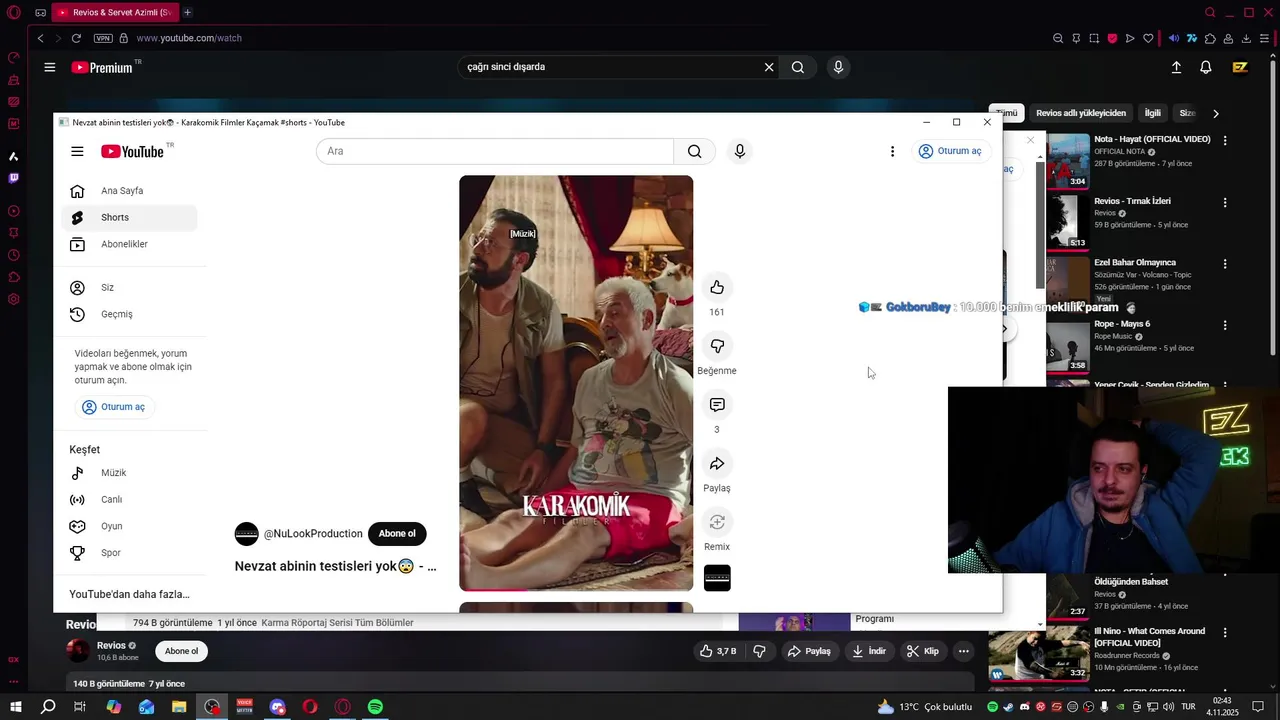This screenshot has width=1280, height=720.
Task: Open the EZ account avatar menu
Action: [1240, 67]
